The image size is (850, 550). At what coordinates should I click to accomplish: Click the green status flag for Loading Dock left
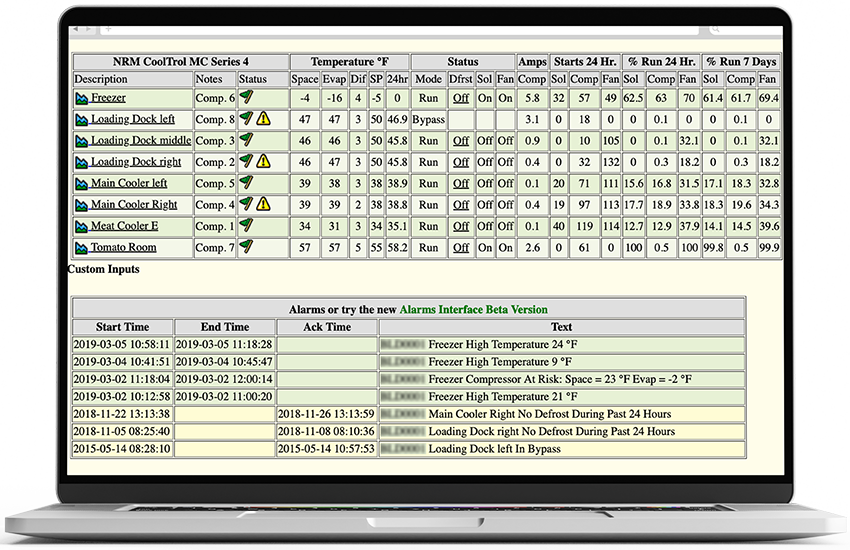tap(246, 118)
